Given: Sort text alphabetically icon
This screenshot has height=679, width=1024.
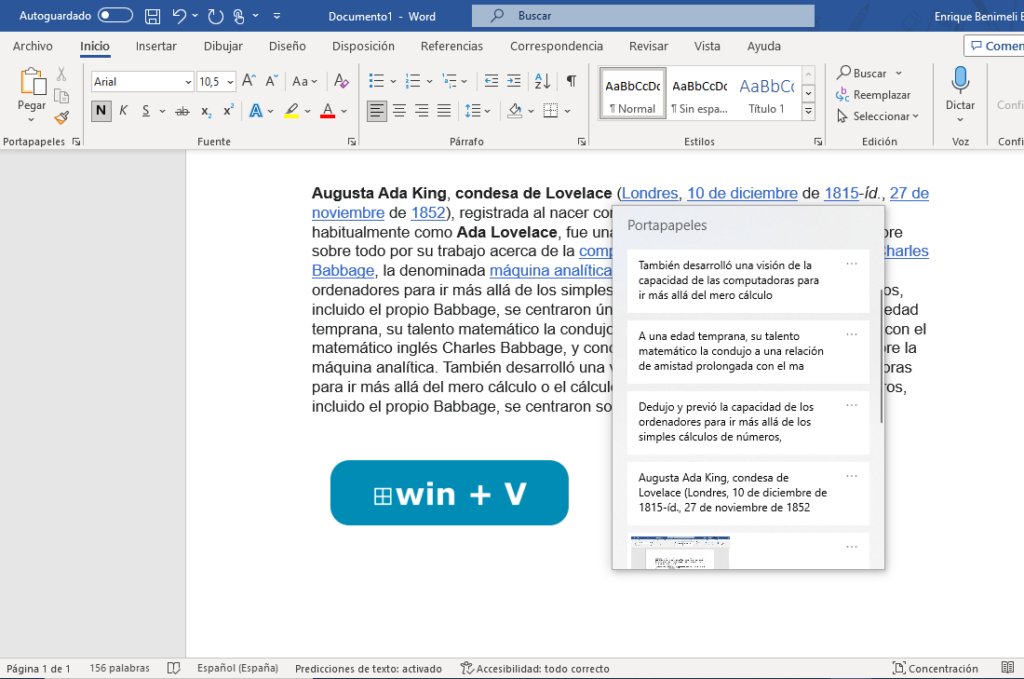Looking at the screenshot, I should 543,81.
